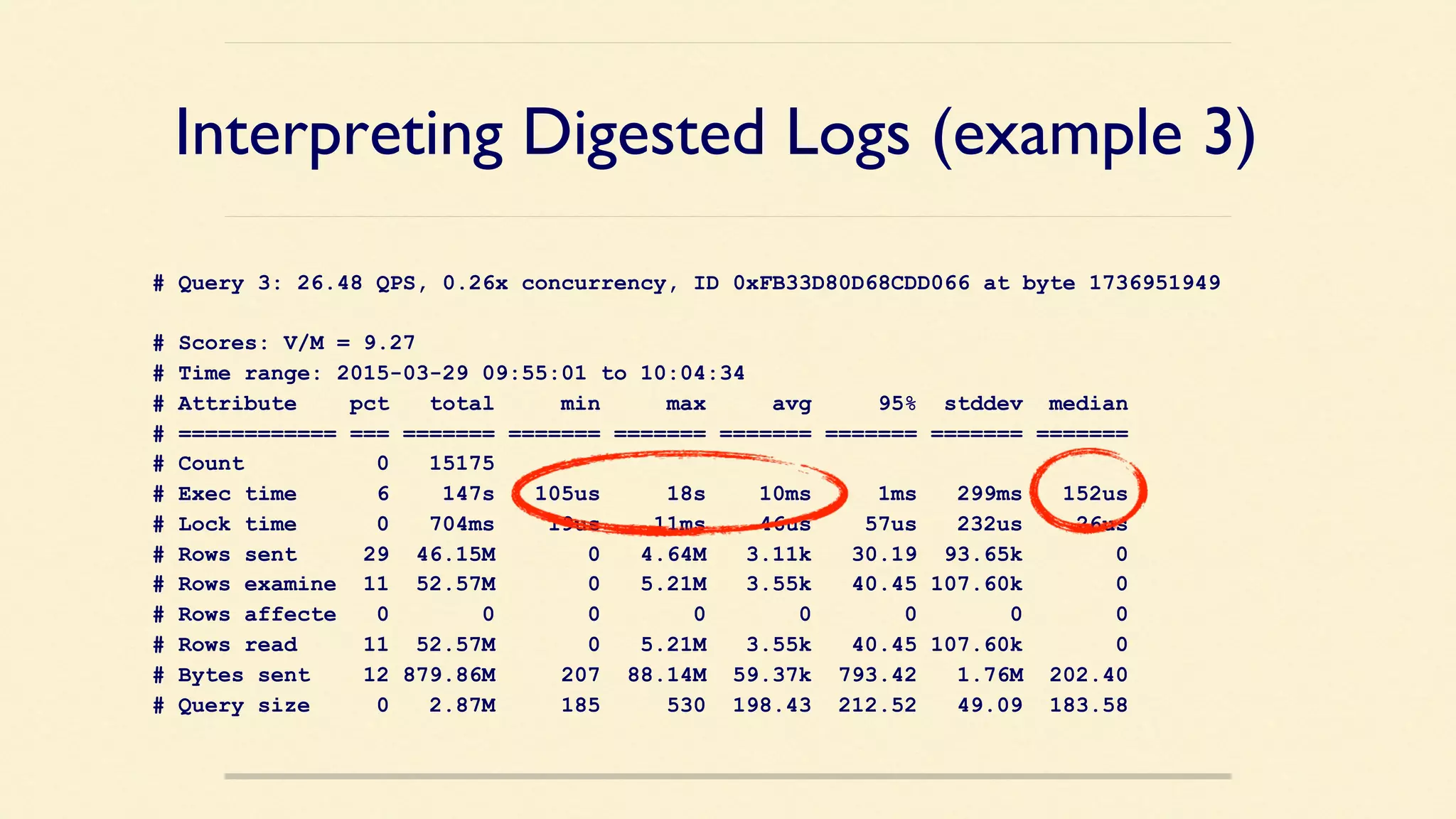Click the time range end '10:04:34'

(x=692, y=373)
